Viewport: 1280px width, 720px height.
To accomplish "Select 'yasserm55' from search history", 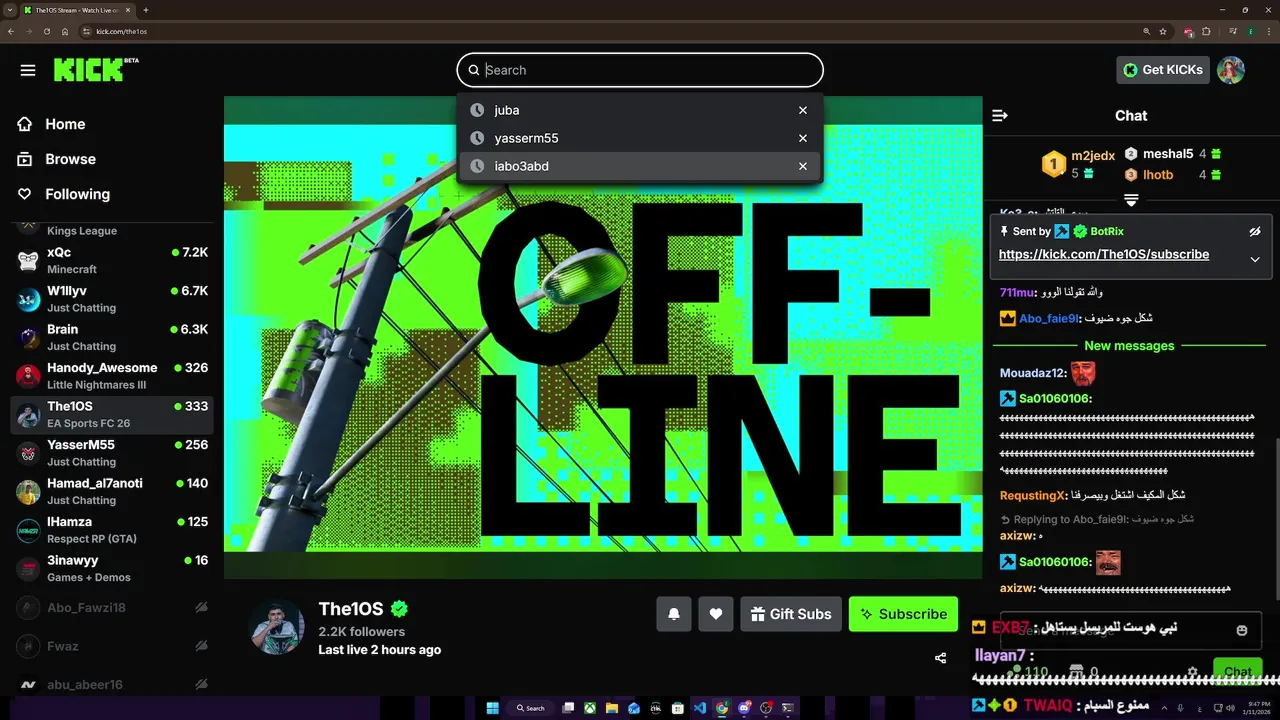I will tap(640, 138).
